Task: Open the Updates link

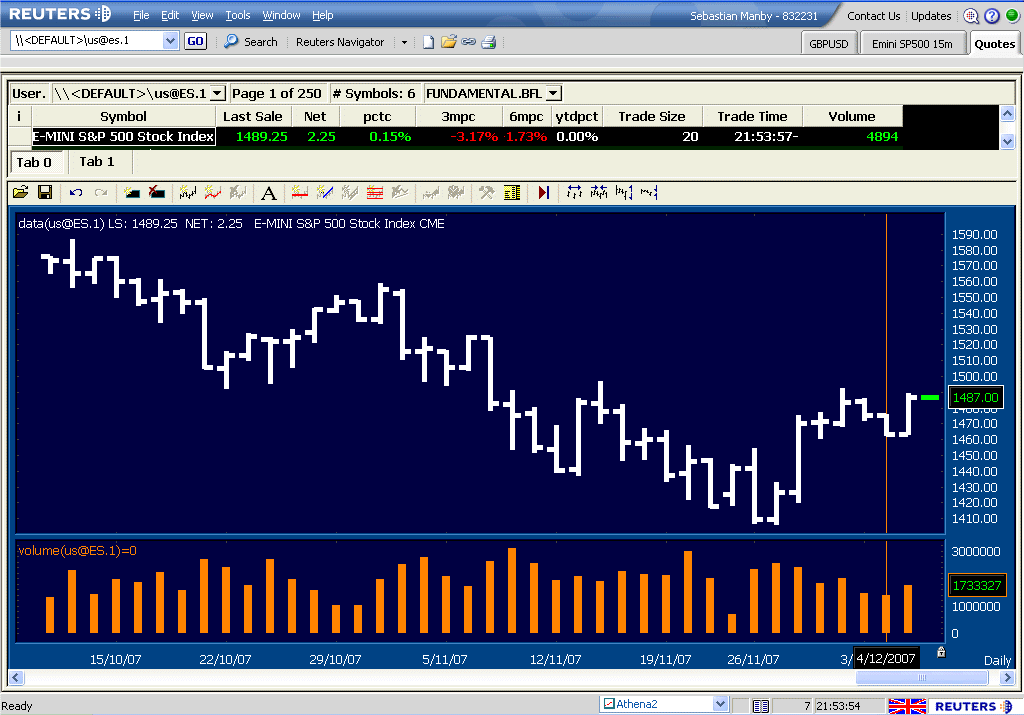Action: coord(931,16)
